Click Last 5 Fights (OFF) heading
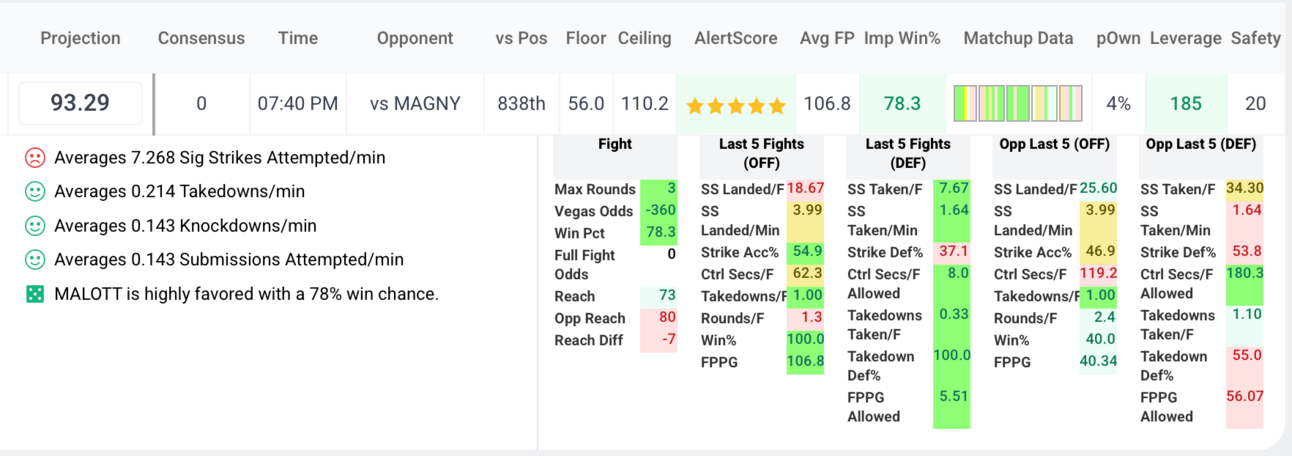 pyautogui.click(x=762, y=153)
